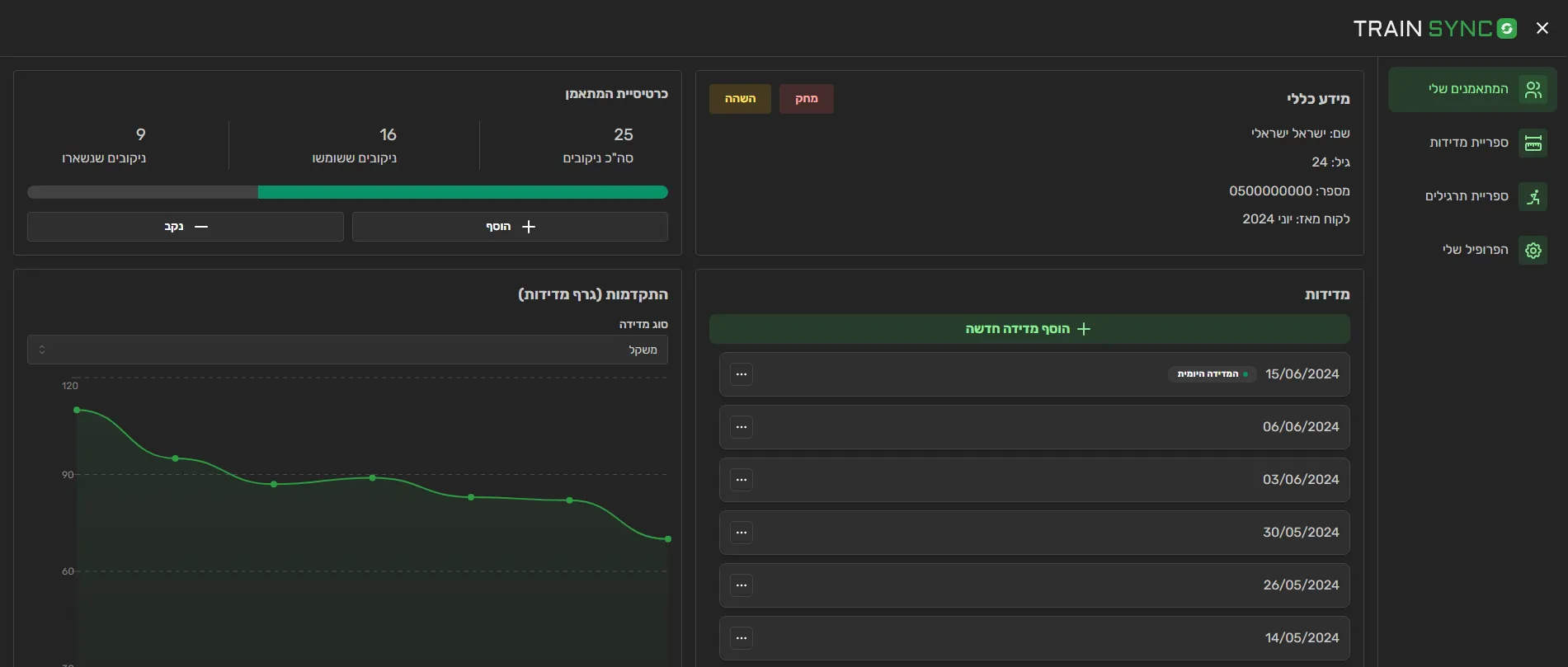Click לקוח מאז: יוני 2024 text
Viewport: 1568px width, 667px height.
click(1296, 219)
